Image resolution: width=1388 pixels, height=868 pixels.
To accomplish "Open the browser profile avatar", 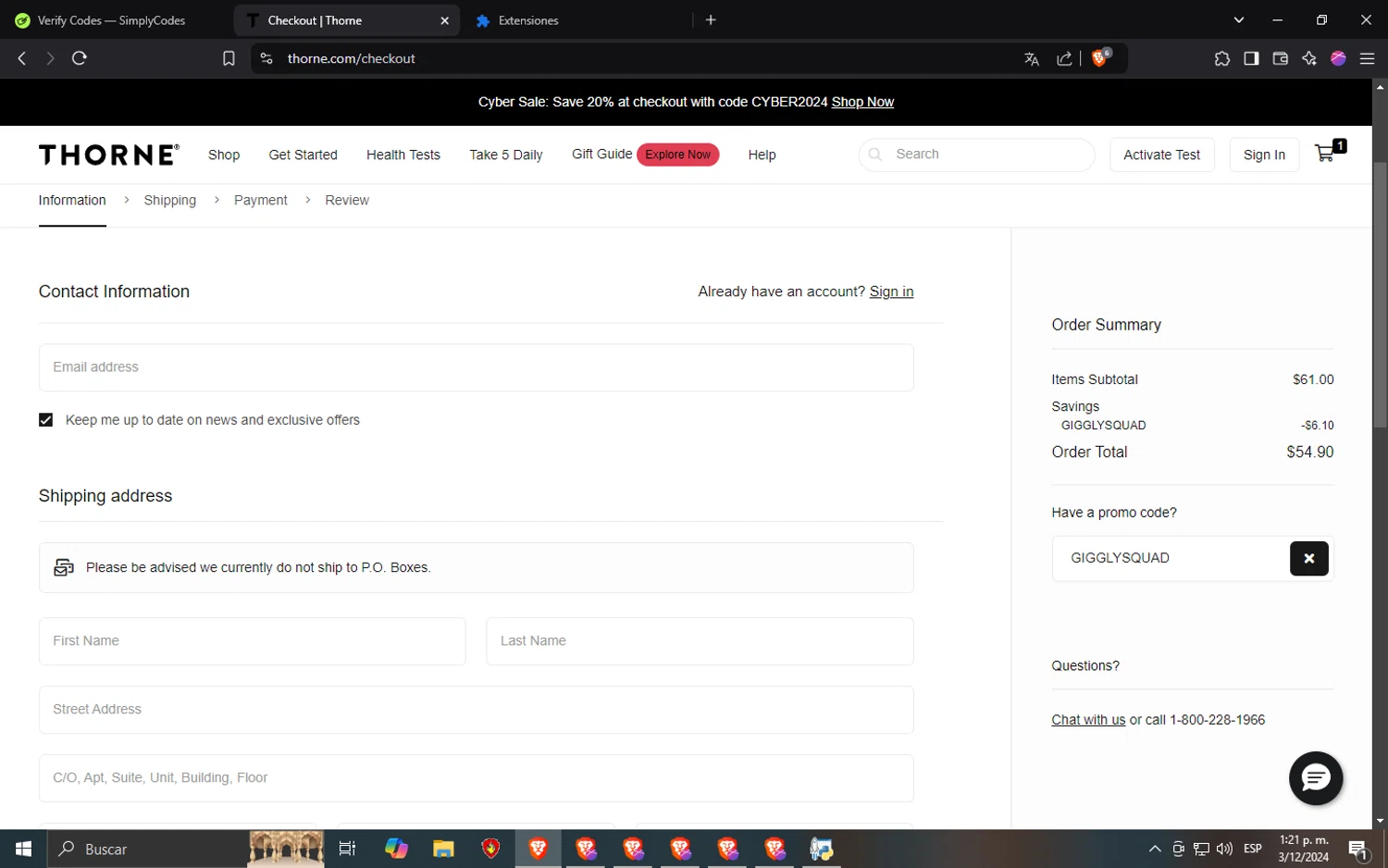I will coord(1338,58).
